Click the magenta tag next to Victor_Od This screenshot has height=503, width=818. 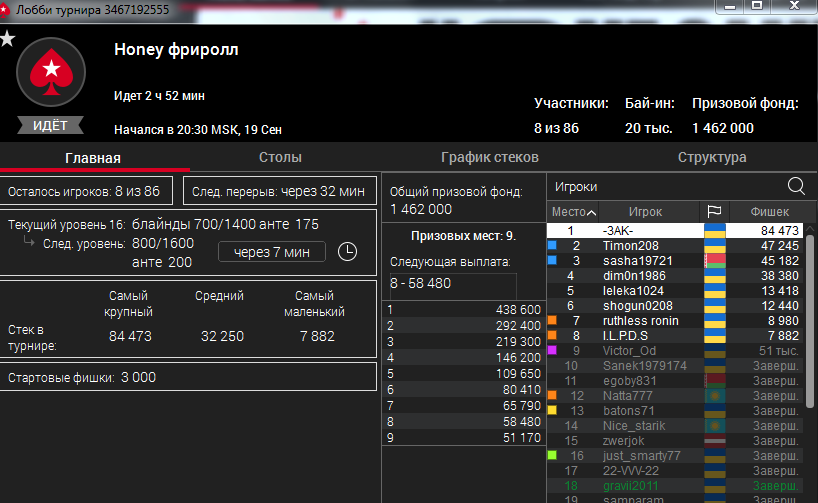552,350
